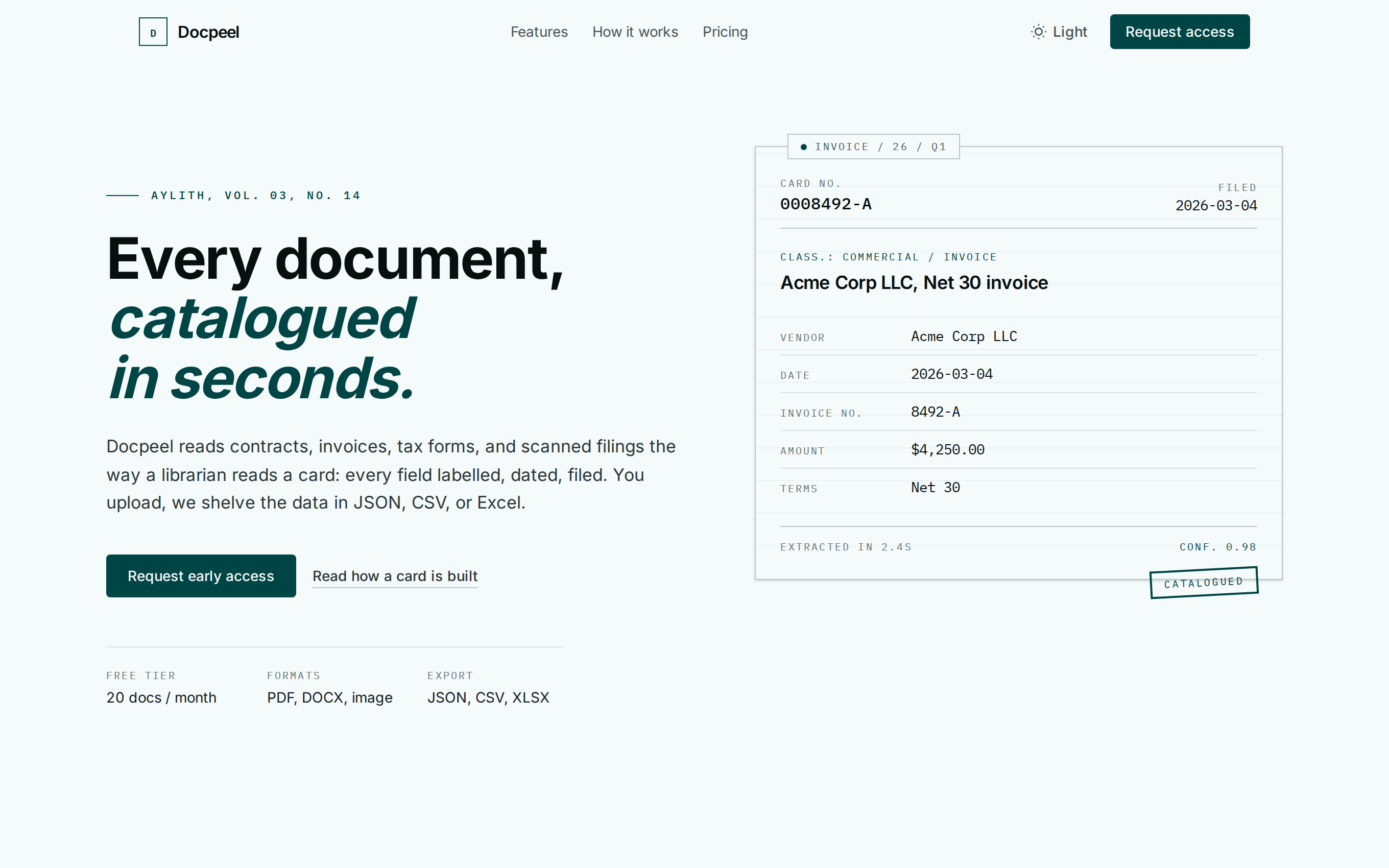1389x868 pixels.
Task: Click the title Acme Corp LLC, Net 30 invoice
Action: point(914,282)
